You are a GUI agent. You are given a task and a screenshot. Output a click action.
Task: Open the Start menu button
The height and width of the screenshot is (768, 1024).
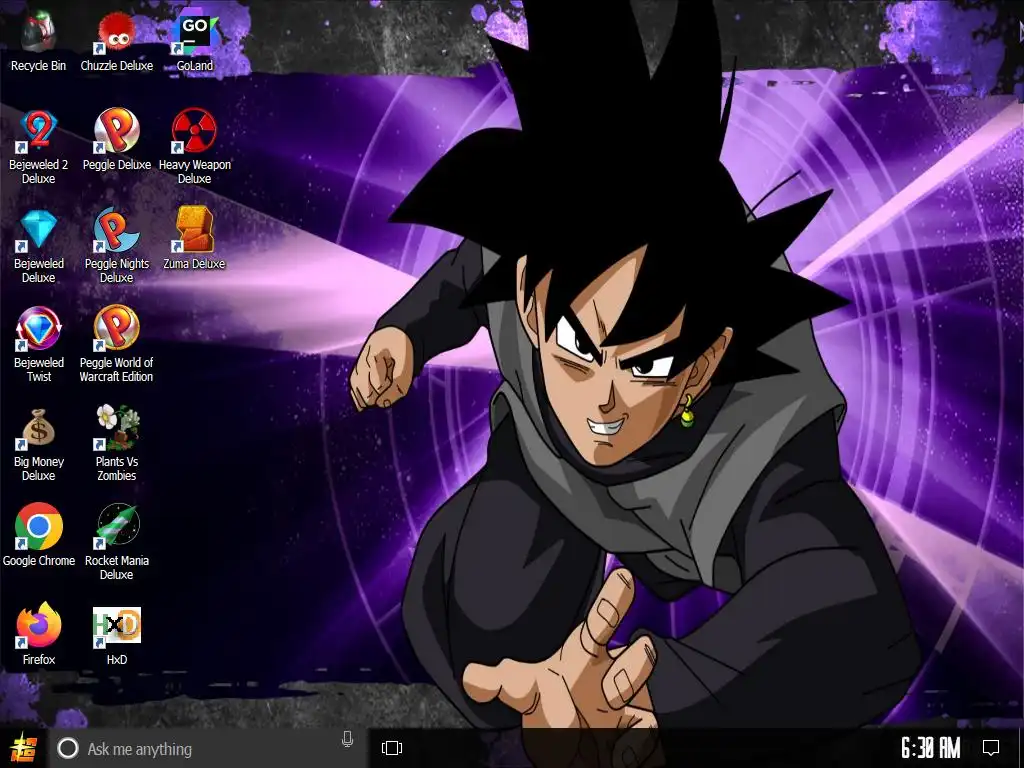[x=24, y=748]
